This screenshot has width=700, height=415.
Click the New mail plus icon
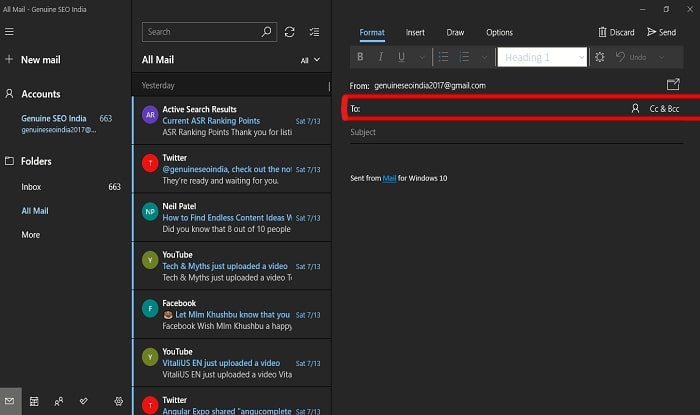click(9, 59)
